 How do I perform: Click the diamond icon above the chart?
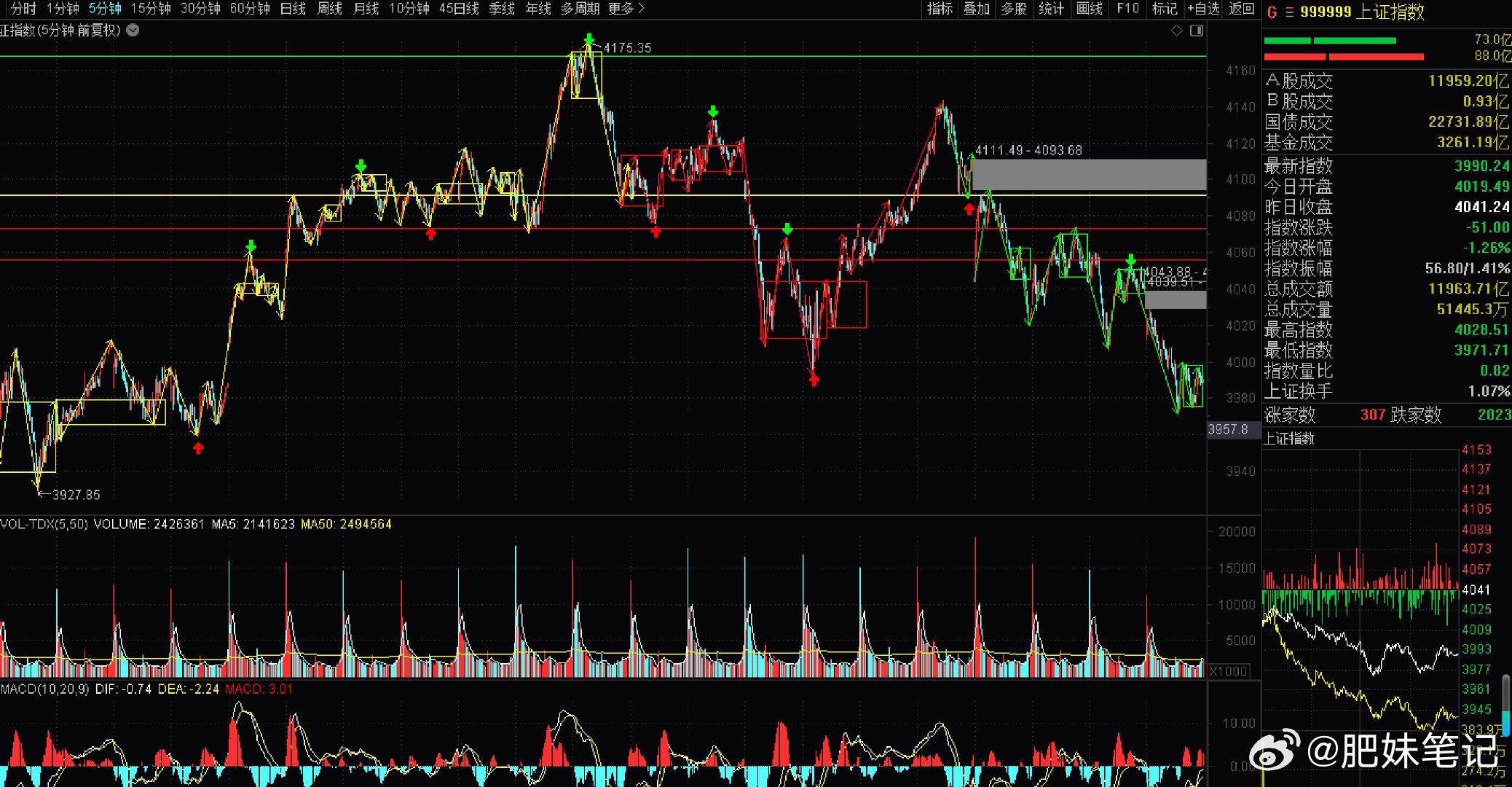[x=1176, y=31]
